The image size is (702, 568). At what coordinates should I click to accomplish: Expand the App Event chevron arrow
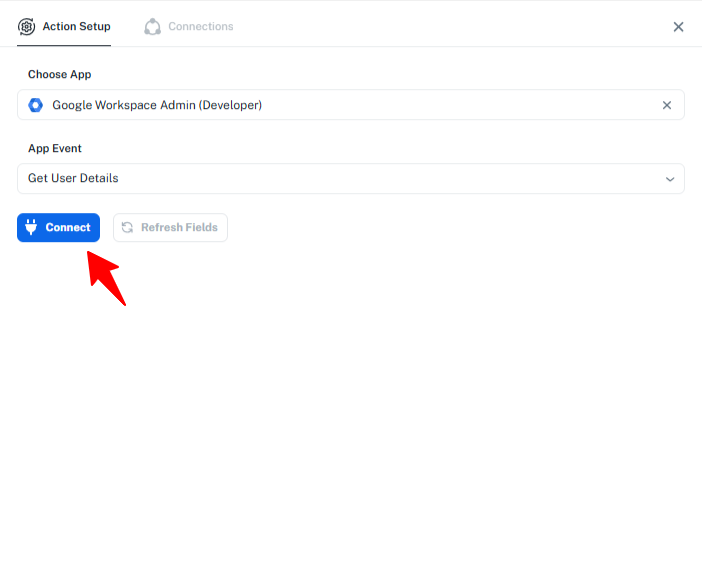pyautogui.click(x=670, y=179)
